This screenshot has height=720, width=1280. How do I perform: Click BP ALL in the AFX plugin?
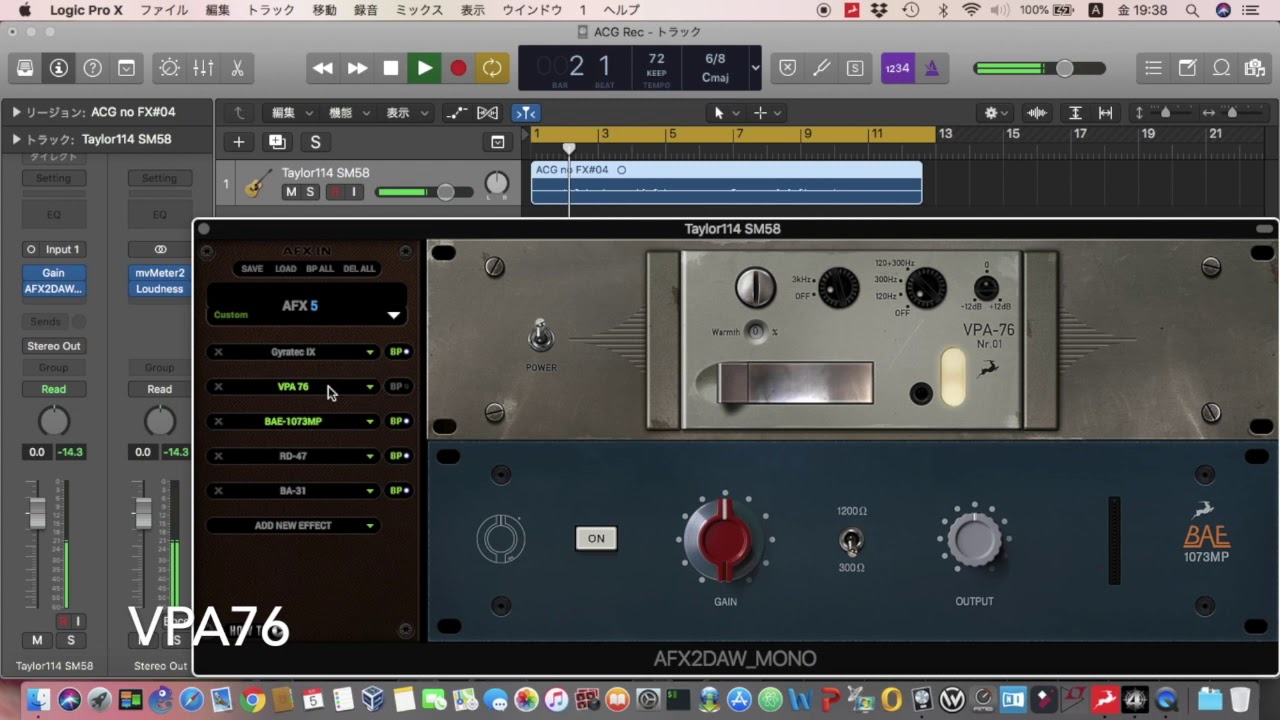coord(320,269)
